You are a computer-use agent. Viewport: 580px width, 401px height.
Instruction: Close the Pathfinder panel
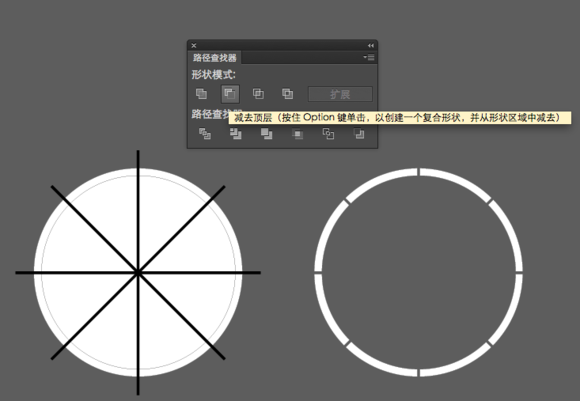click(x=194, y=46)
